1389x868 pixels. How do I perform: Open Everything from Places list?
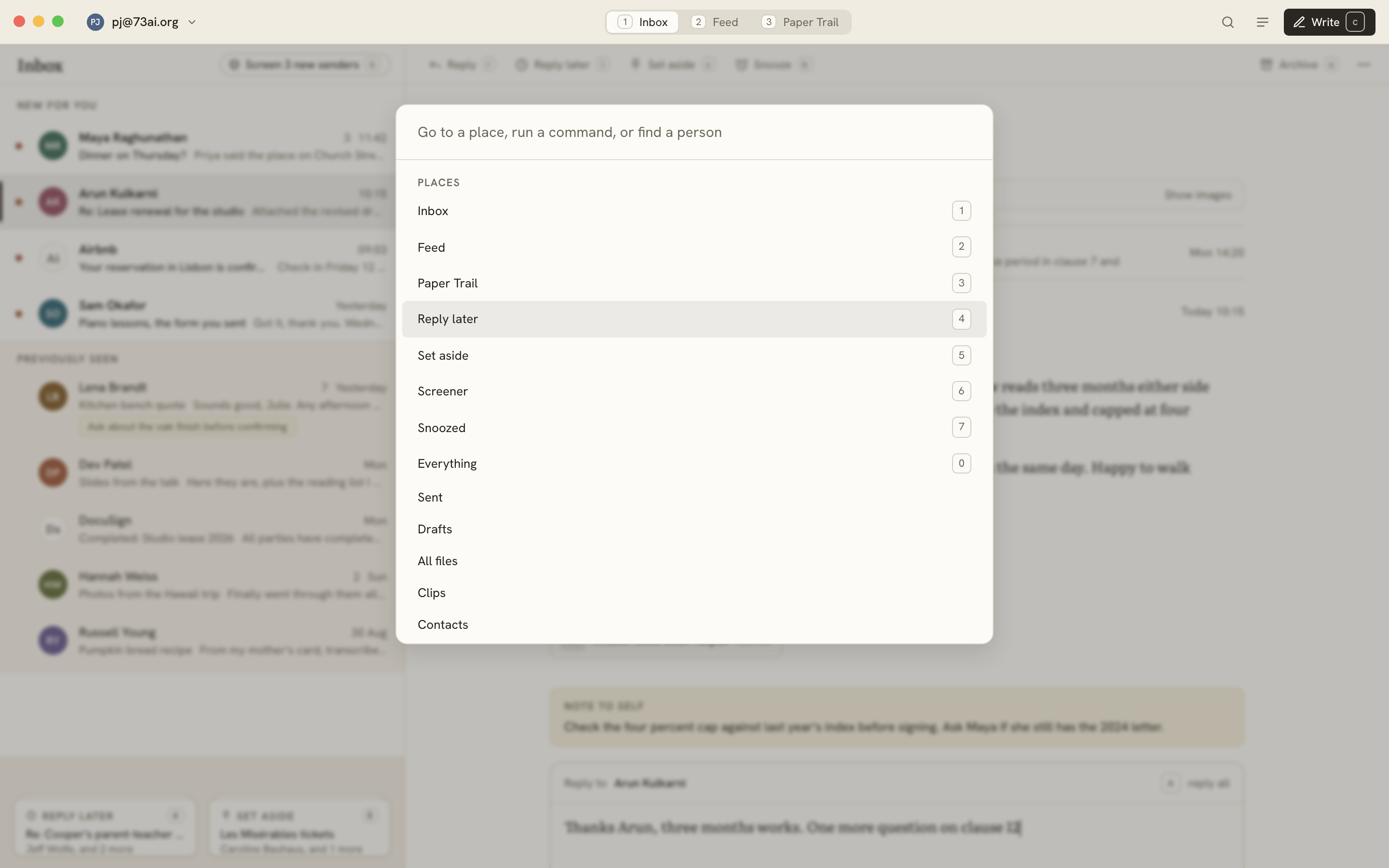tap(694, 463)
